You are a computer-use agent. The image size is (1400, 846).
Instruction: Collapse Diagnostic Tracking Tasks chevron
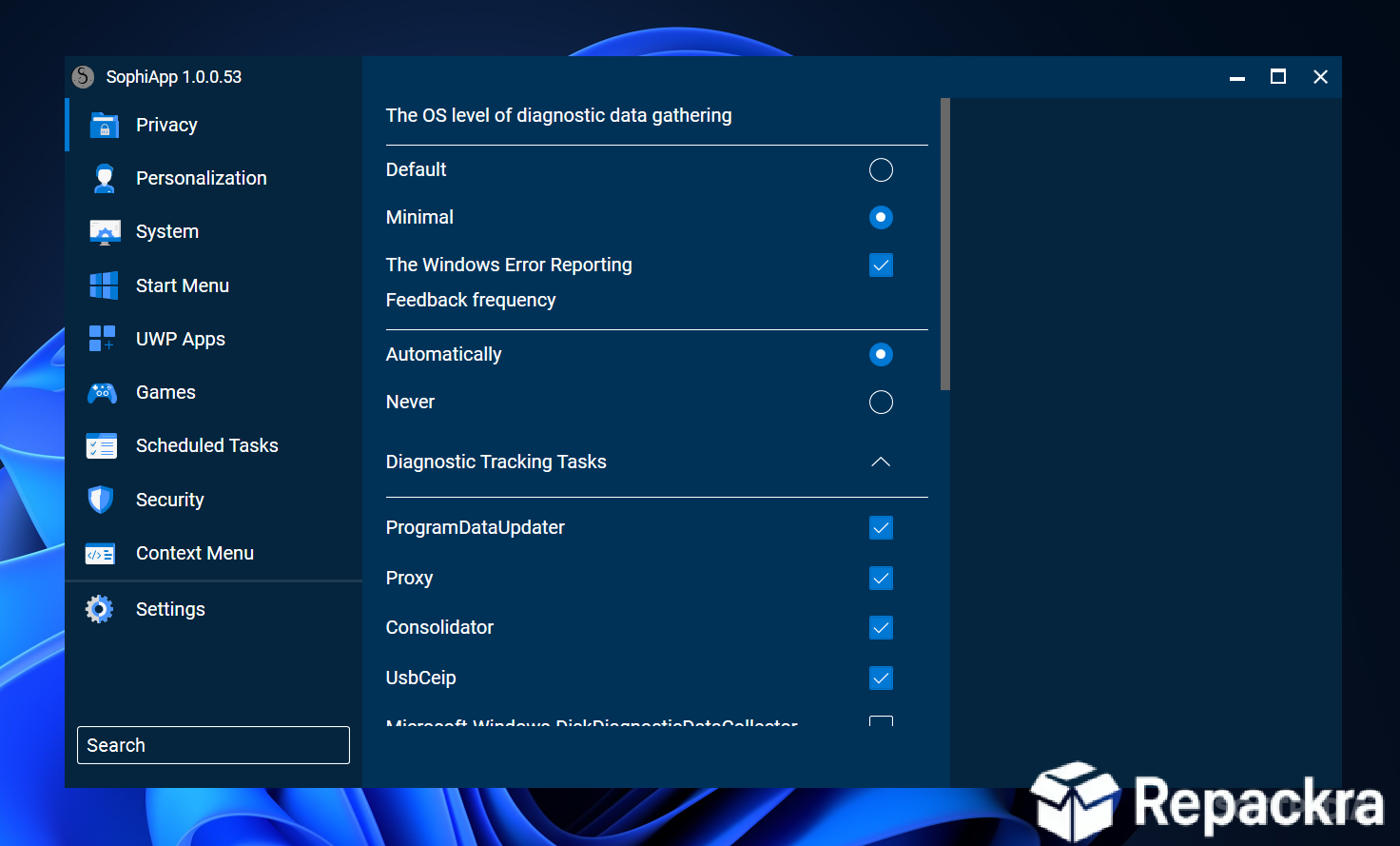881,462
